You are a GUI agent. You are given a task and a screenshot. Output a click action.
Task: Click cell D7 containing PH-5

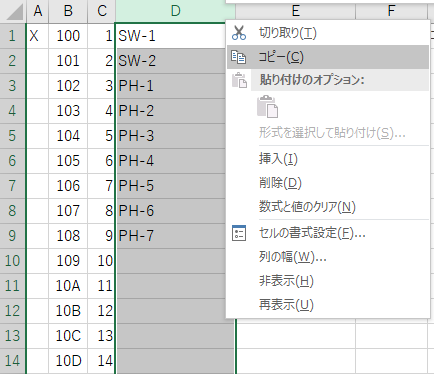point(171,186)
